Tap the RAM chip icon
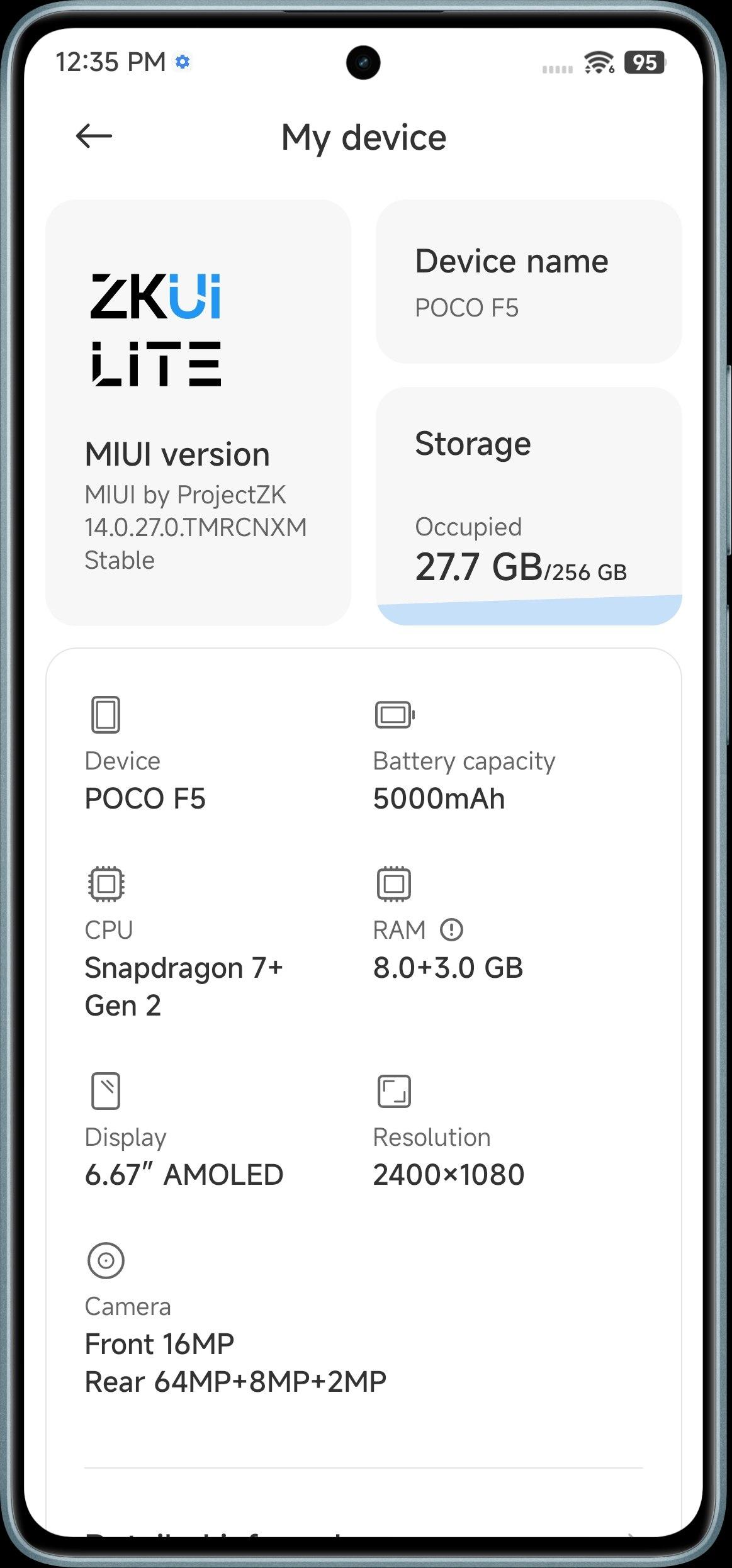This screenshot has height=1568, width=732. coord(394,884)
